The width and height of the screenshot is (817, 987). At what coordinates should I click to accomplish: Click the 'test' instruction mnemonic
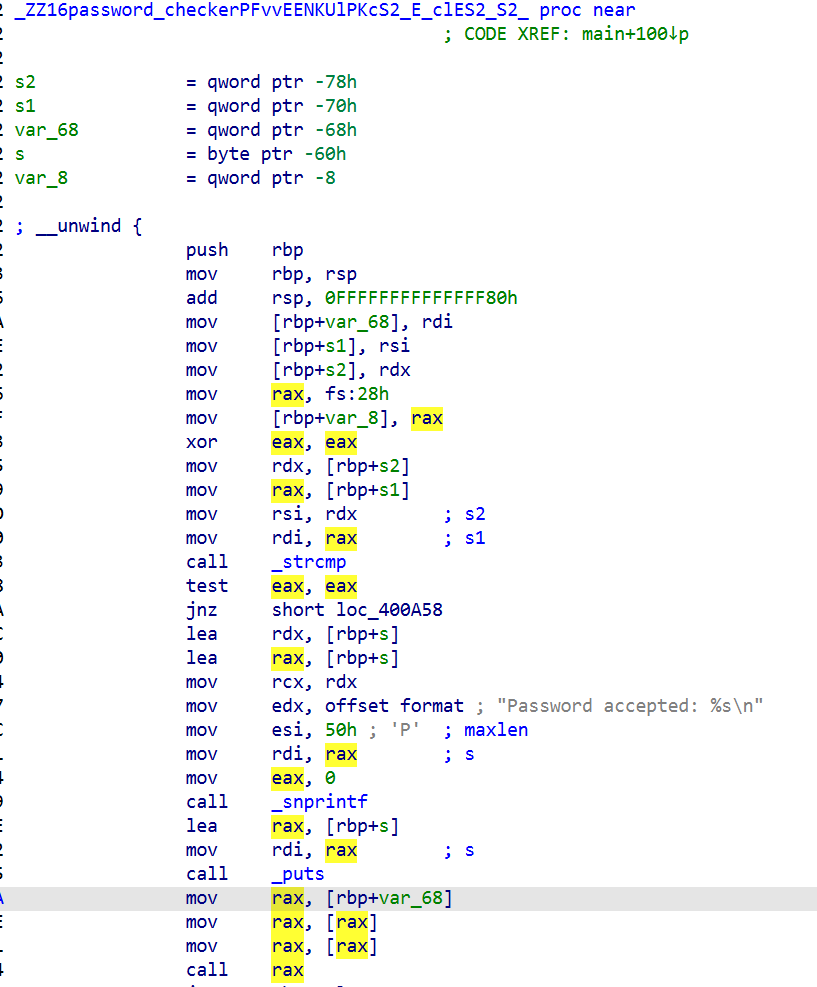tap(207, 586)
